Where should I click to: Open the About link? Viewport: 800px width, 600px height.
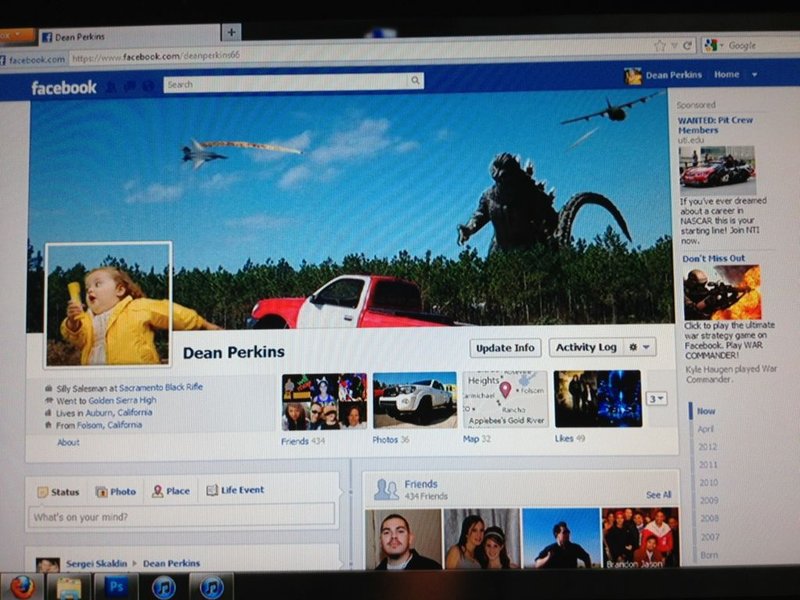[68, 442]
